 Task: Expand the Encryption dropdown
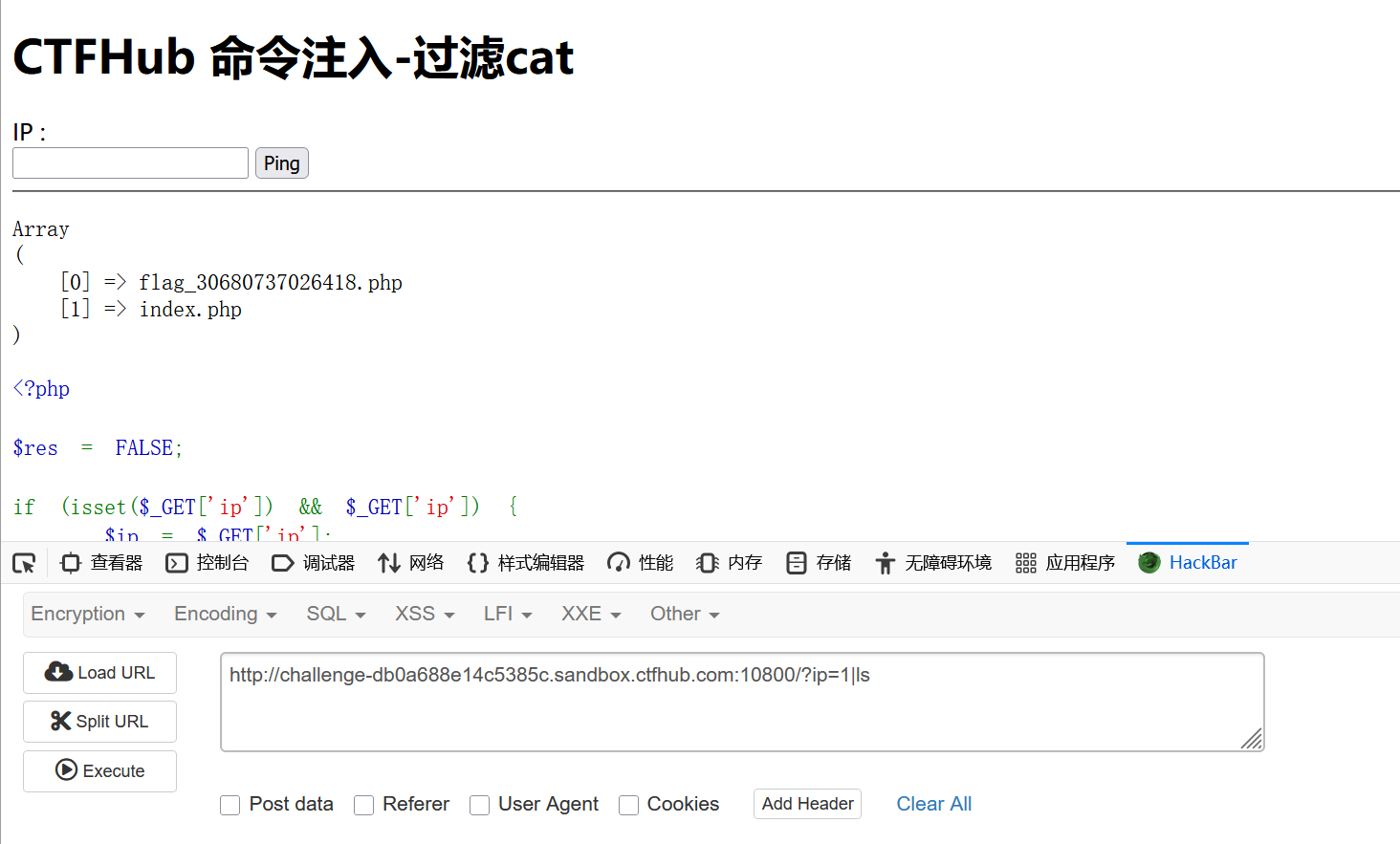click(x=88, y=614)
